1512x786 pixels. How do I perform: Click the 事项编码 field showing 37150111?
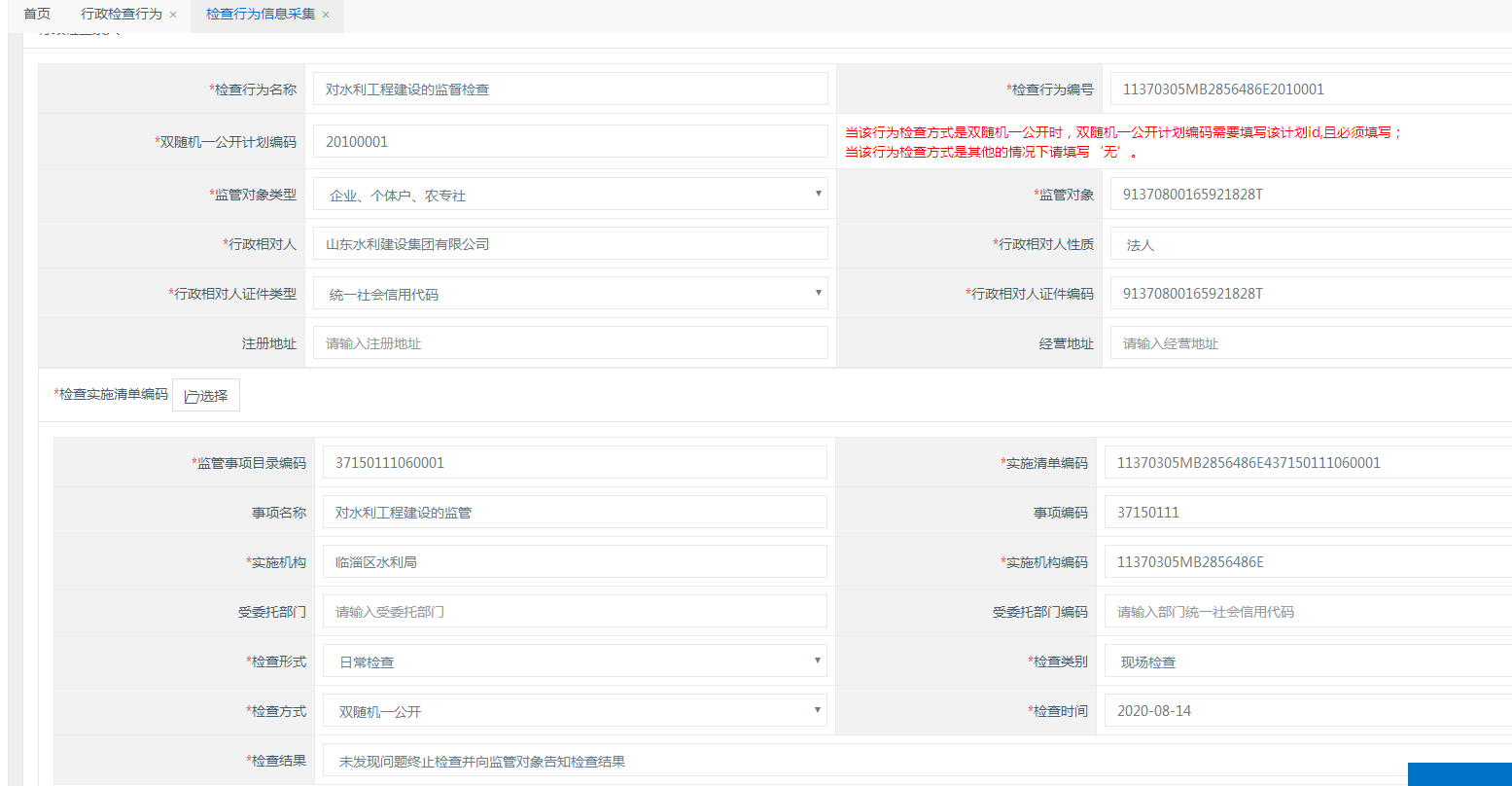click(x=1308, y=512)
